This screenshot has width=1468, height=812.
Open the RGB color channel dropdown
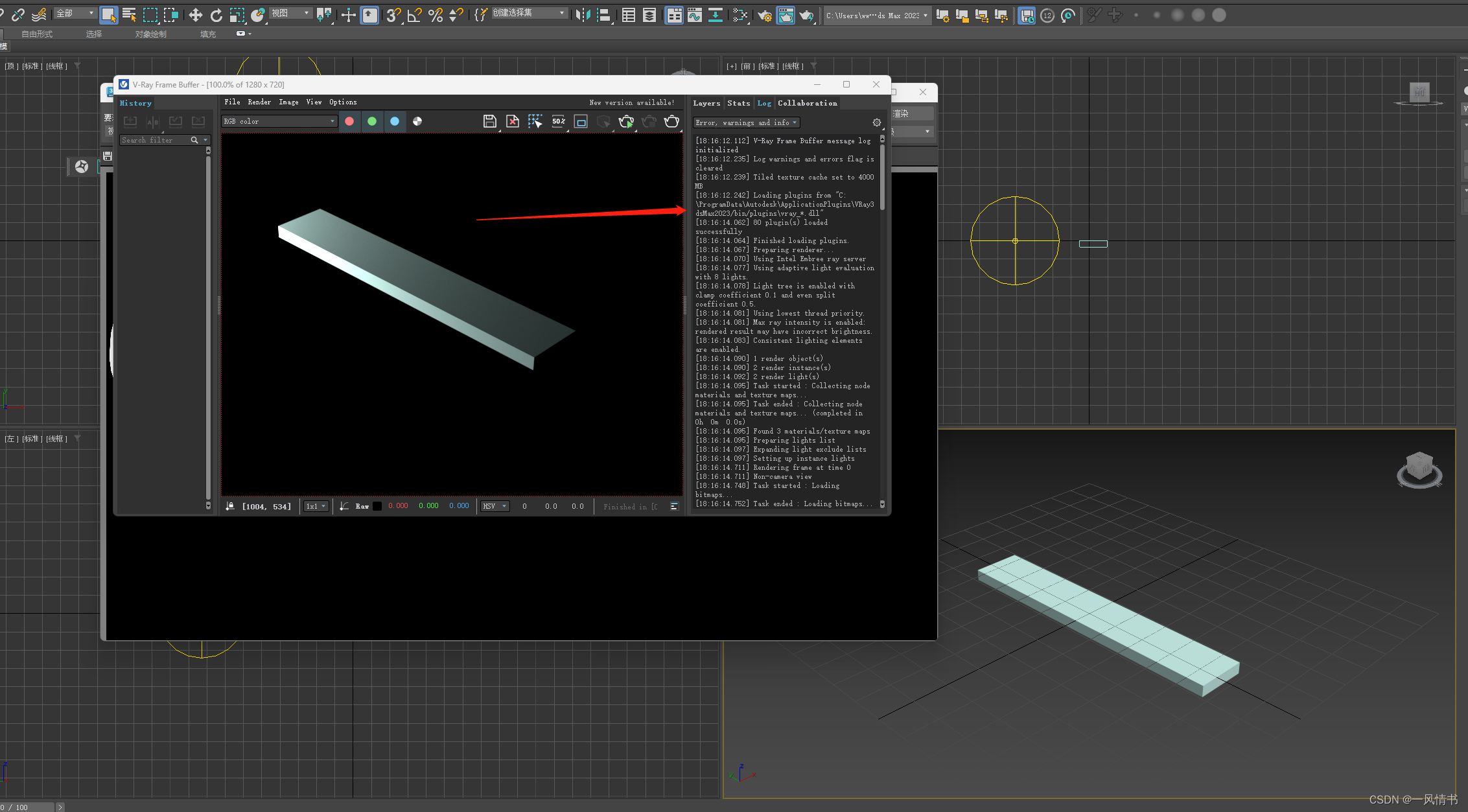pos(279,121)
